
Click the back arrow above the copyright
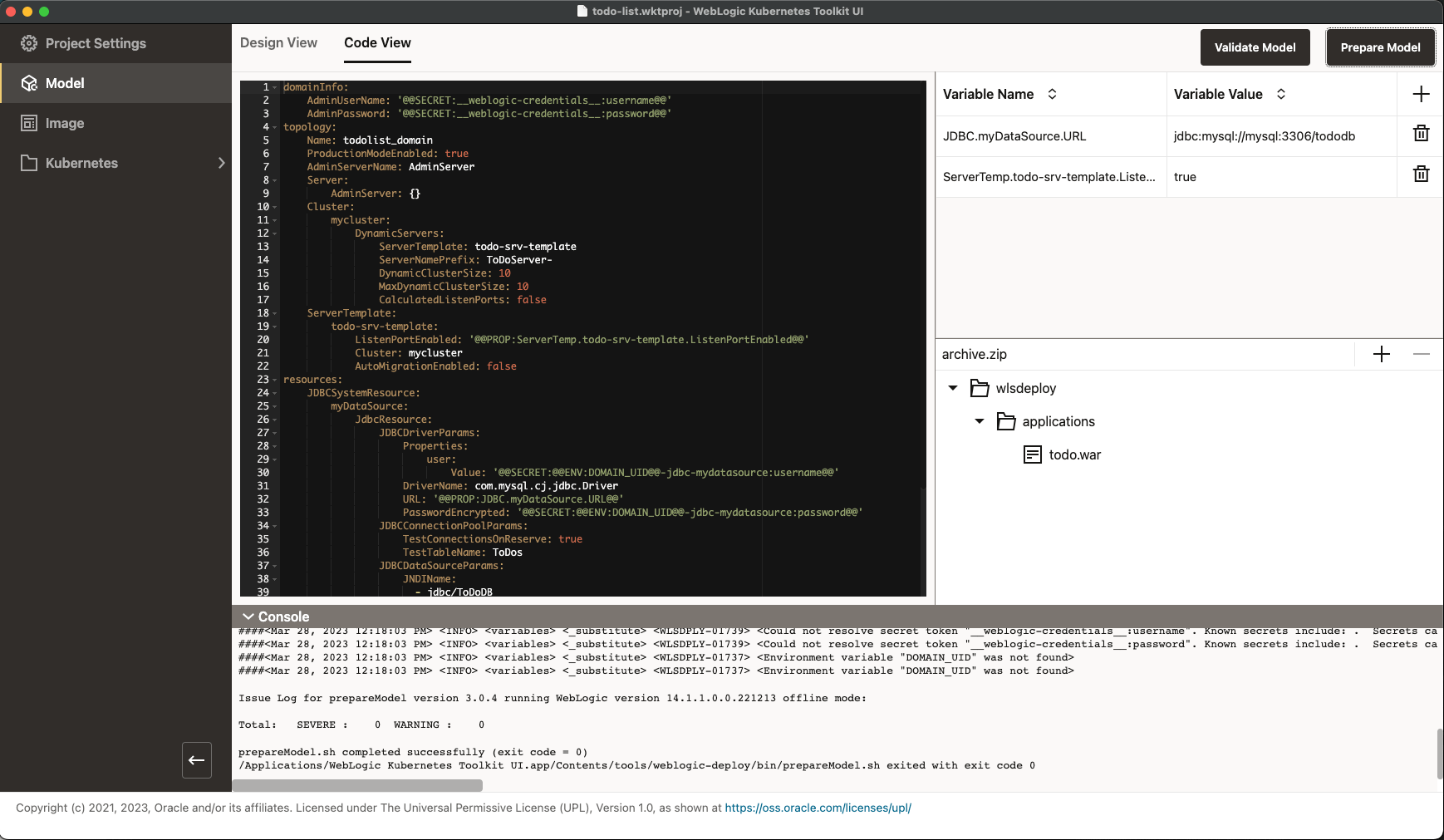196,760
